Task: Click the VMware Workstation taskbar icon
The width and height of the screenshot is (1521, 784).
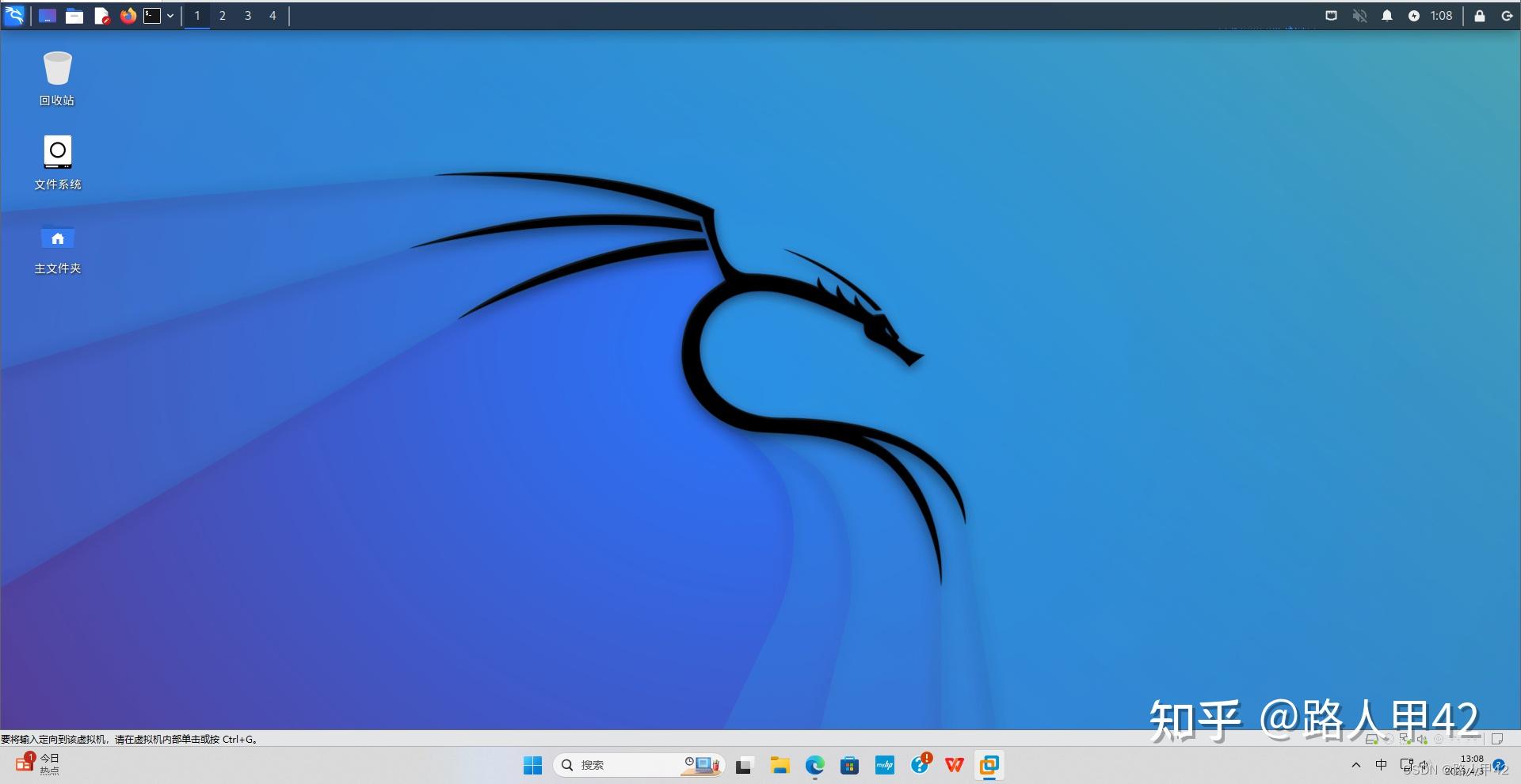Action: pyautogui.click(x=989, y=765)
